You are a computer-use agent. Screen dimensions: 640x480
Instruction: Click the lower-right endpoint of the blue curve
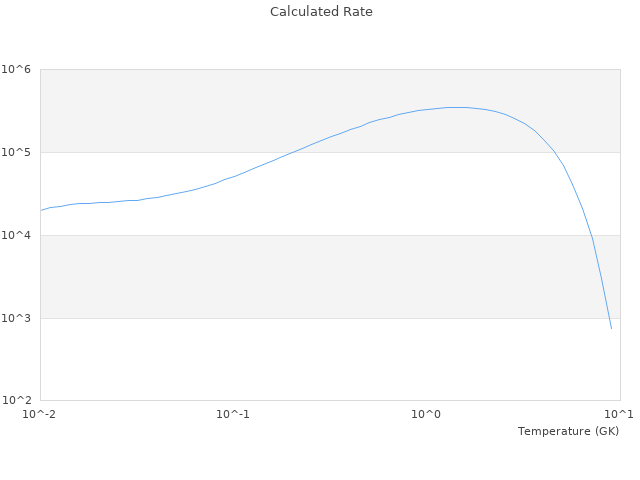[611, 328]
